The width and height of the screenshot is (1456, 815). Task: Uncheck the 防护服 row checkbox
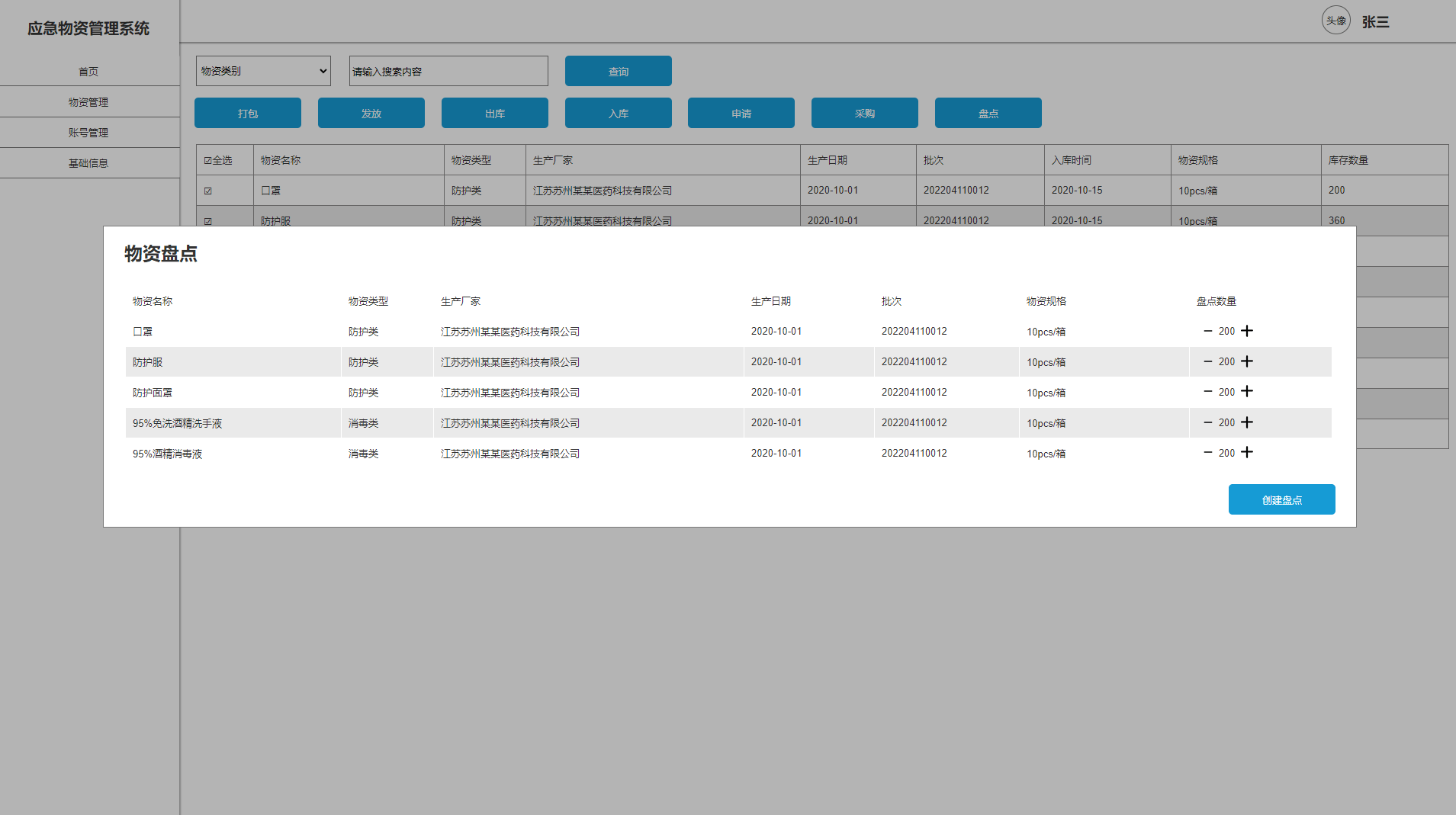pyautogui.click(x=208, y=221)
